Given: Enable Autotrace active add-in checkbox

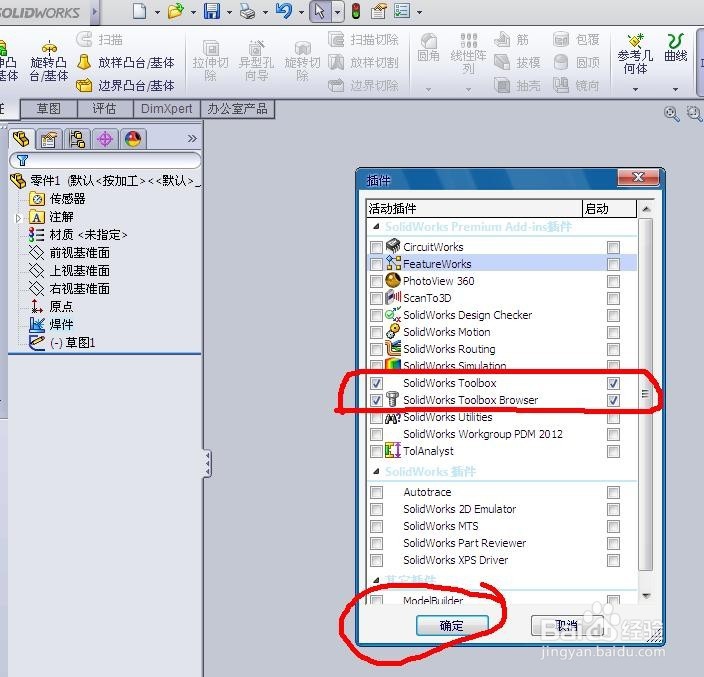Looking at the screenshot, I should [376, 492].
